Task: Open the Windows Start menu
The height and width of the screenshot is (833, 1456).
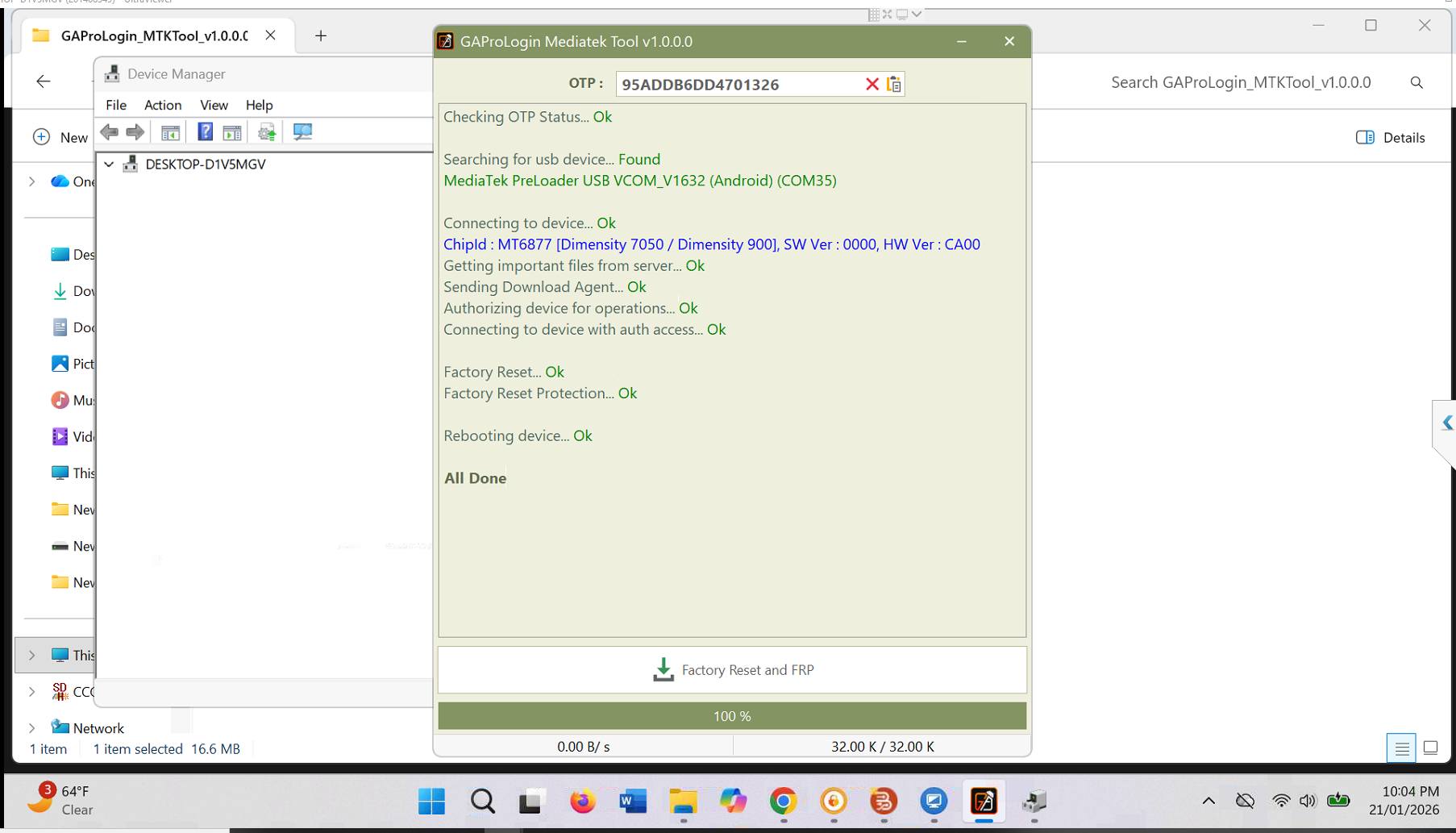Action: point(432,802)
